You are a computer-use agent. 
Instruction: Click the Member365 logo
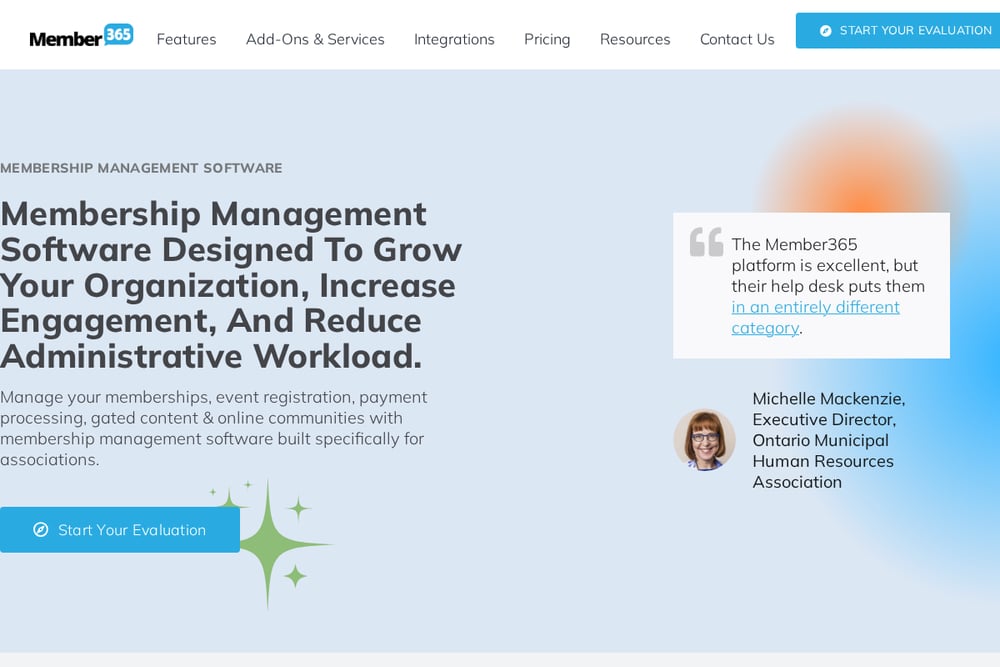(81, 36)
